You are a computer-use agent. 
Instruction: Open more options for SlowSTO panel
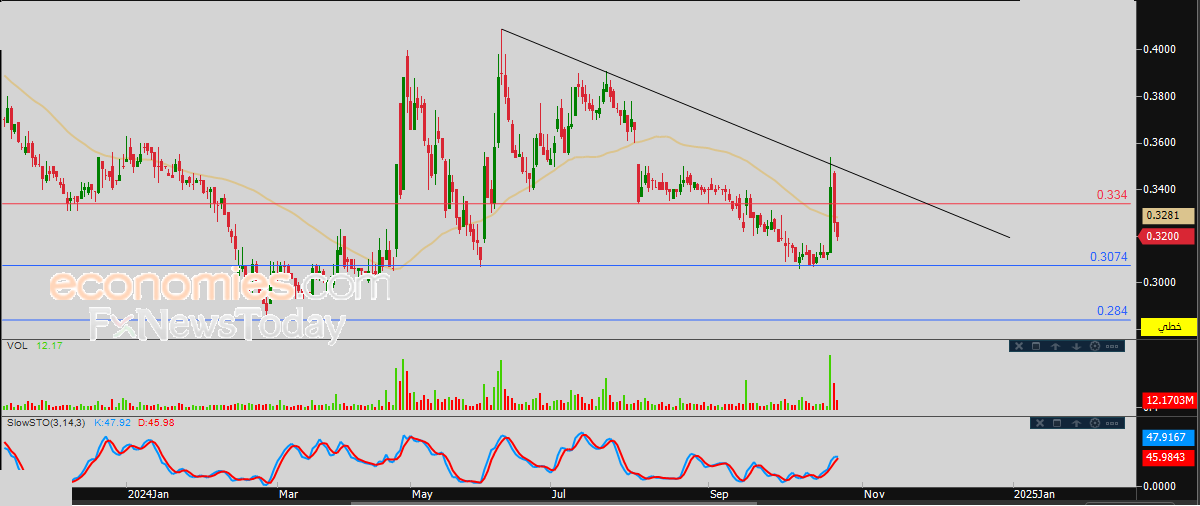(1112, 423)
